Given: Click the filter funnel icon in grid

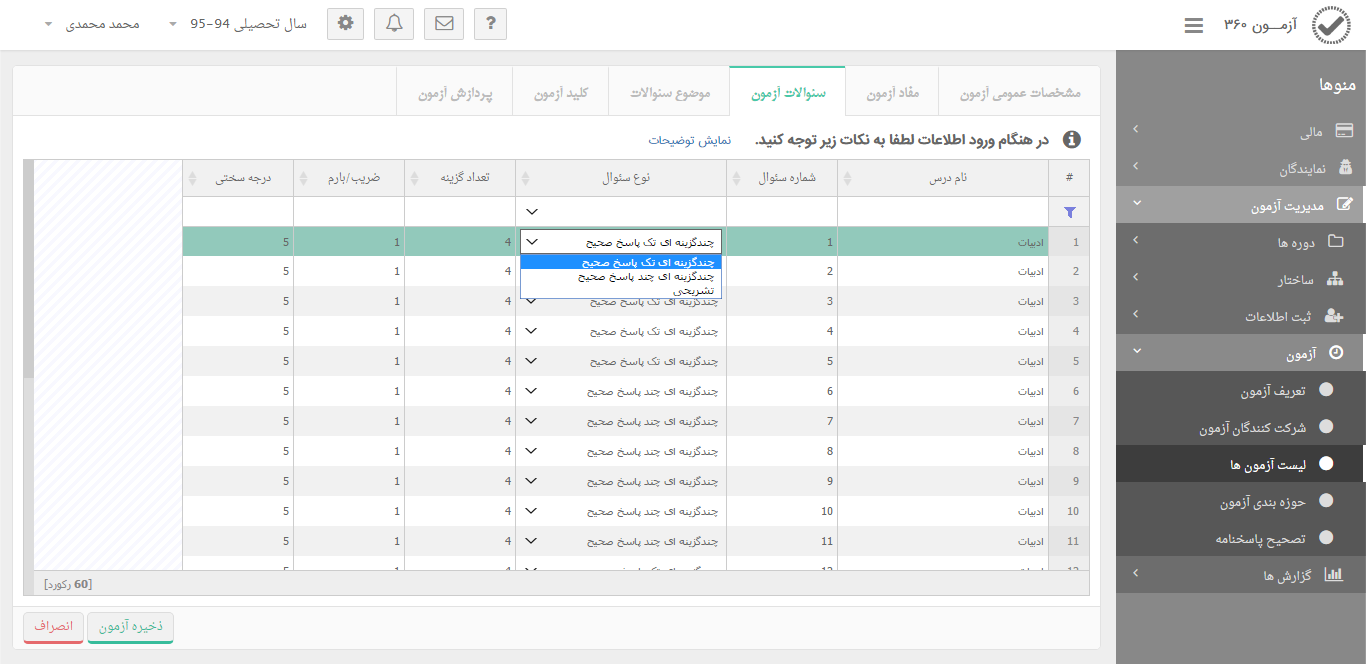Looking at the screenshot, I should click(1070, 212).
